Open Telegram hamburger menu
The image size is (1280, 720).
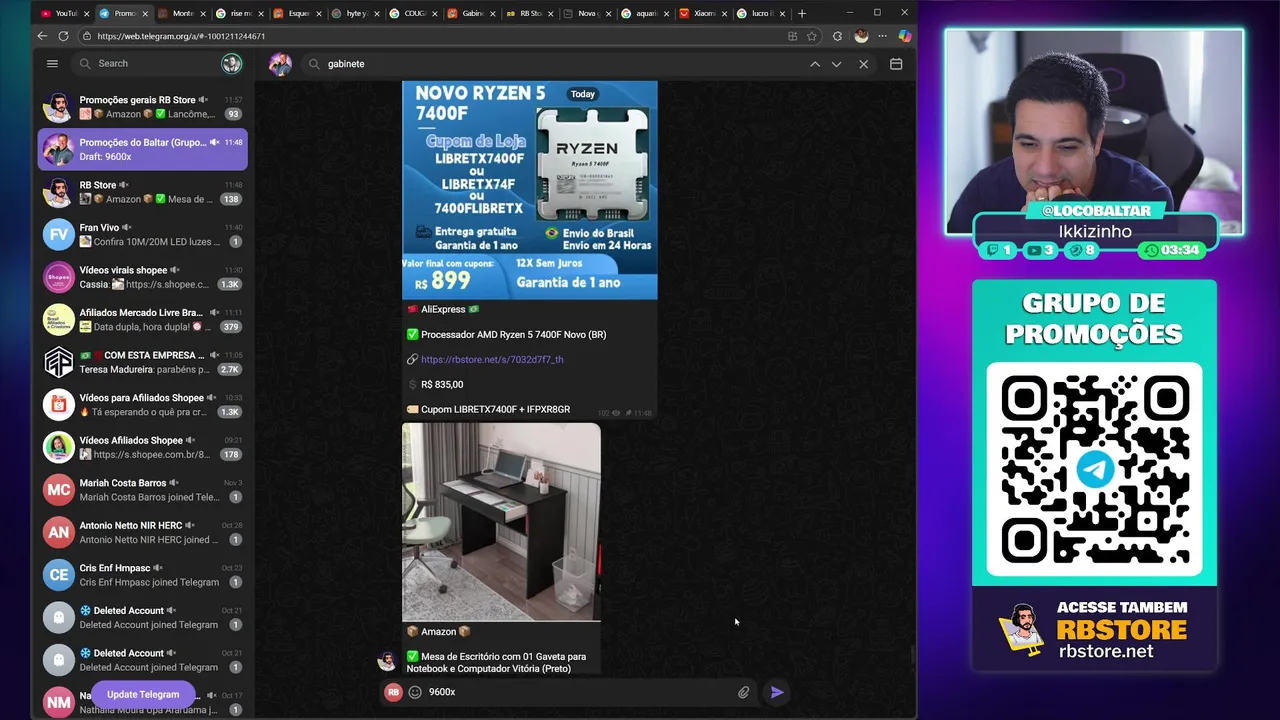52,63
